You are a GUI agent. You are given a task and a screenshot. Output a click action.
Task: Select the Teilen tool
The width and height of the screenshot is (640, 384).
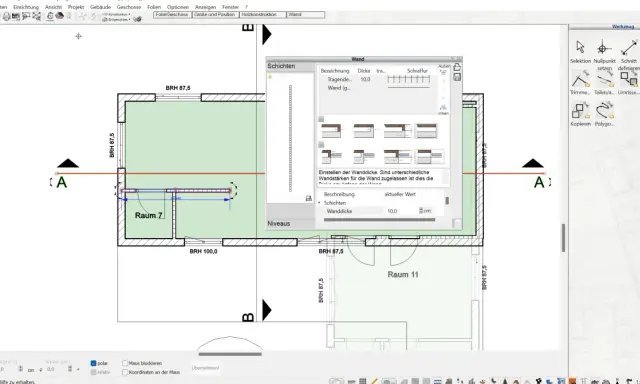604,79
